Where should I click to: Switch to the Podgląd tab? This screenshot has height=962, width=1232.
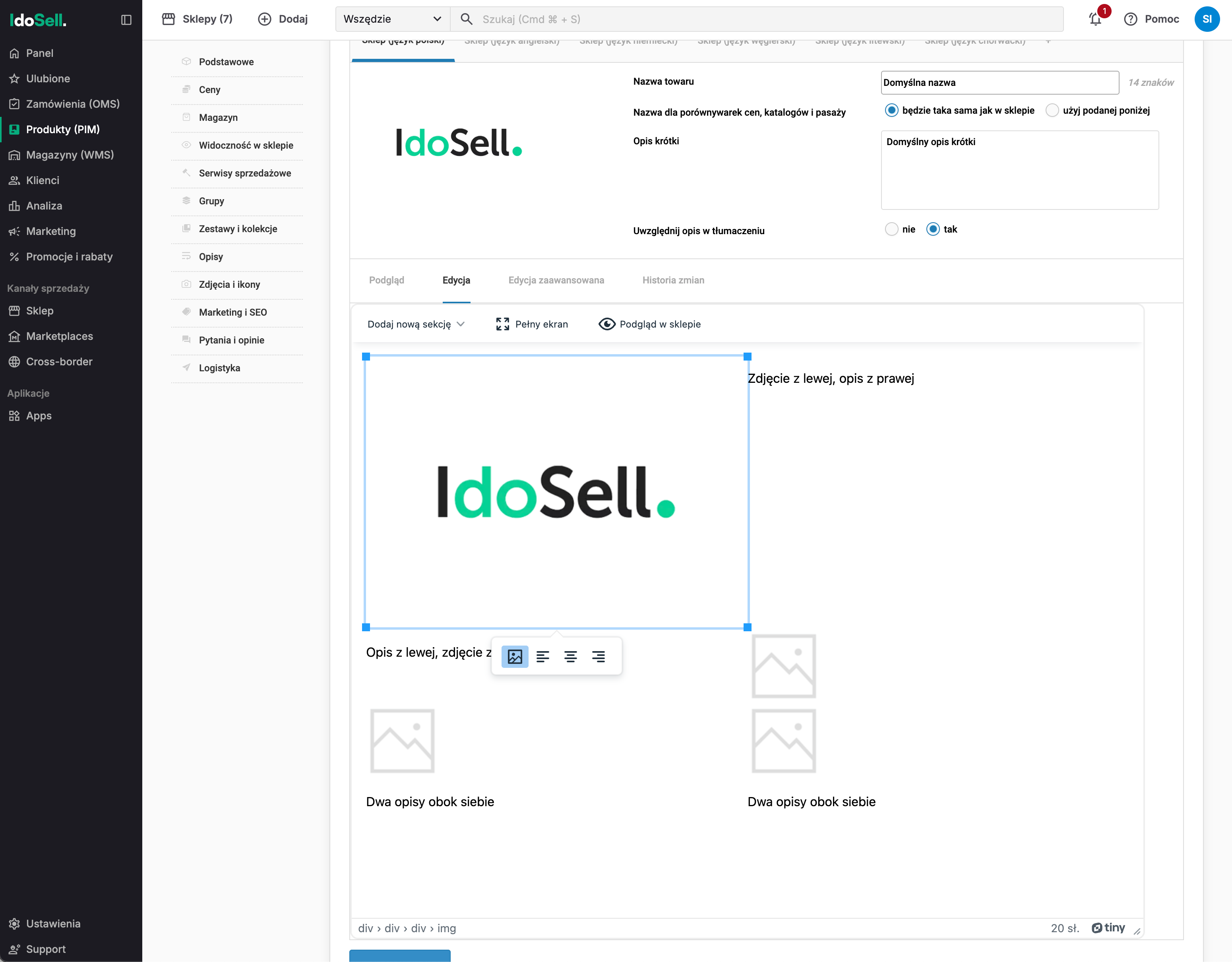click(x=386, y=280)
